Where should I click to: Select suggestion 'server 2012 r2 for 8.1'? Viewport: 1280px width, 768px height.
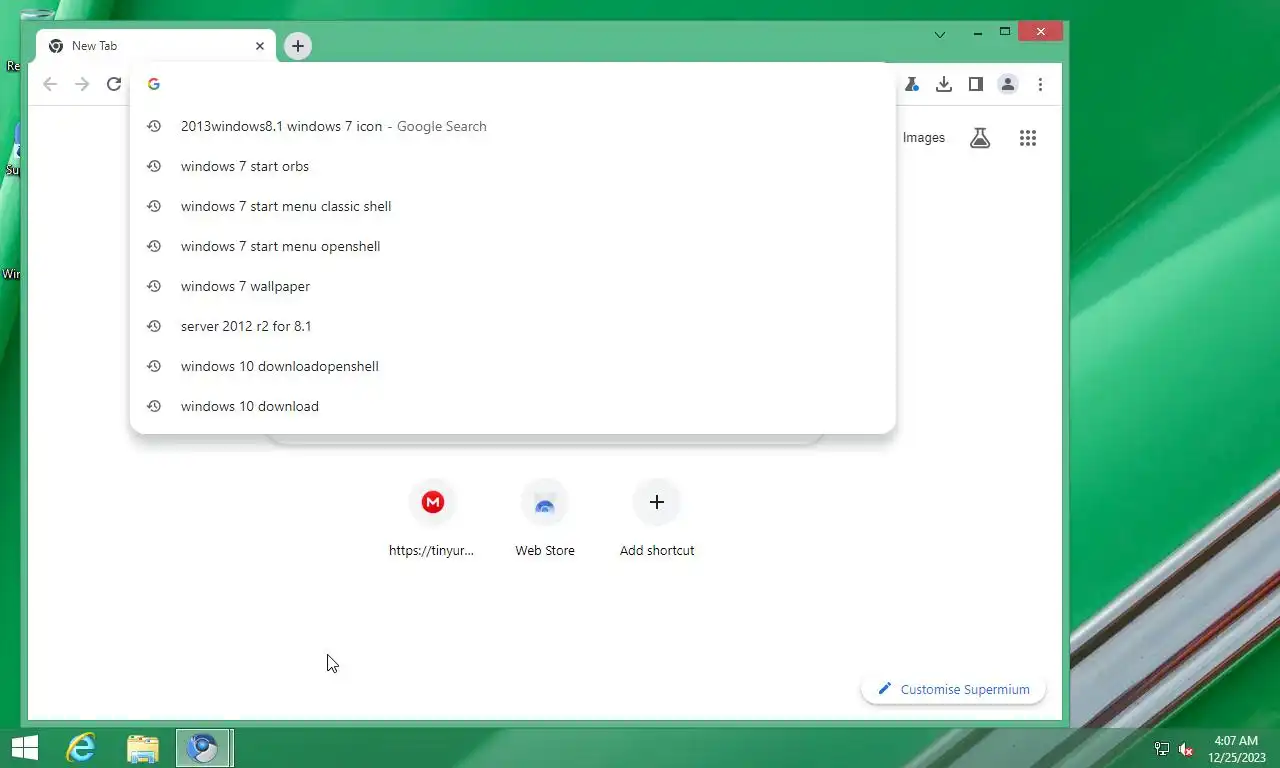click(512, 326)
